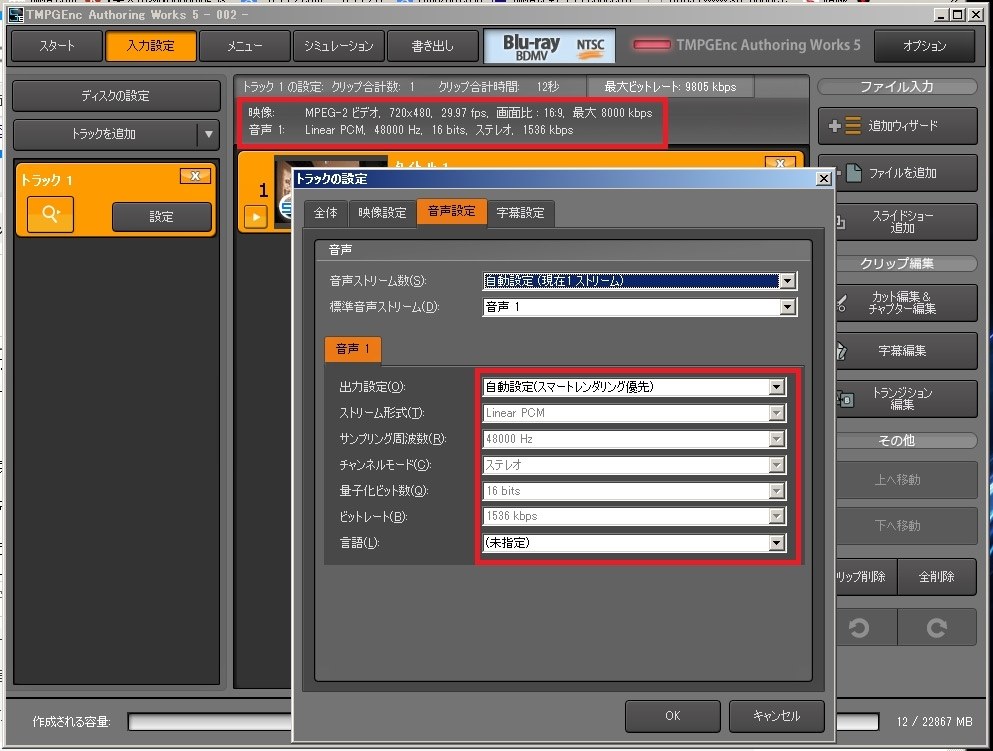
Task: Go to the 入力設定 (Source) step
Action: click(151, 46)
